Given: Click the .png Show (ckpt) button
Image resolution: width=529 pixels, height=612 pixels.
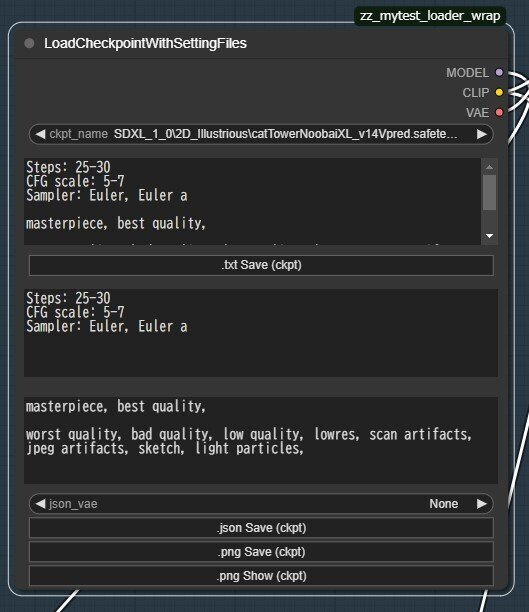Looking at the screenshot, I should tap(261, 576).
